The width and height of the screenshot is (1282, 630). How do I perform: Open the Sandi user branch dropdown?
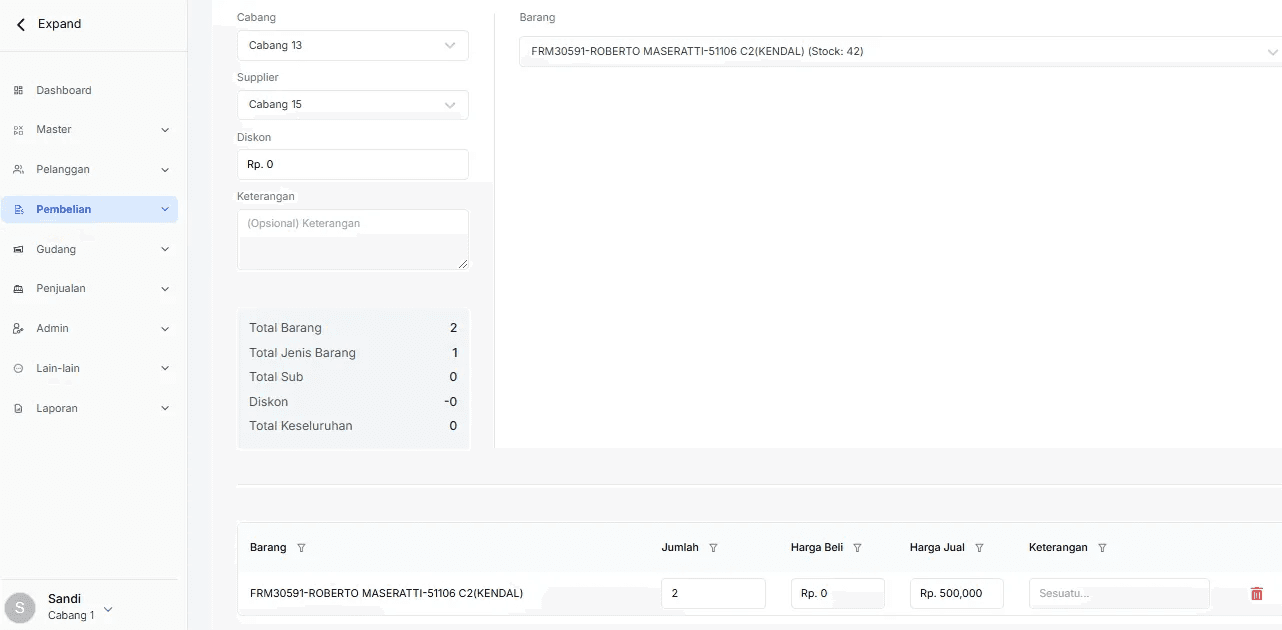[x=108, y=609]
